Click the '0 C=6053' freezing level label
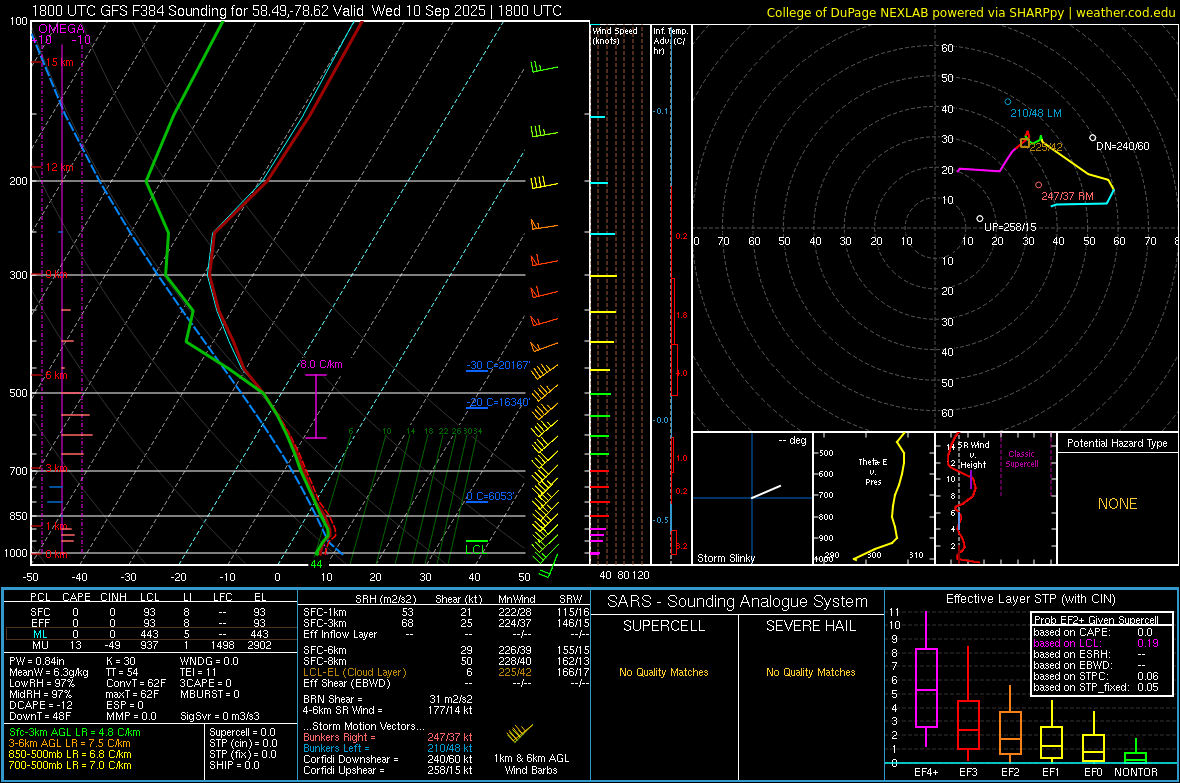Viewport: 1180px width, 783px height. 489,496
